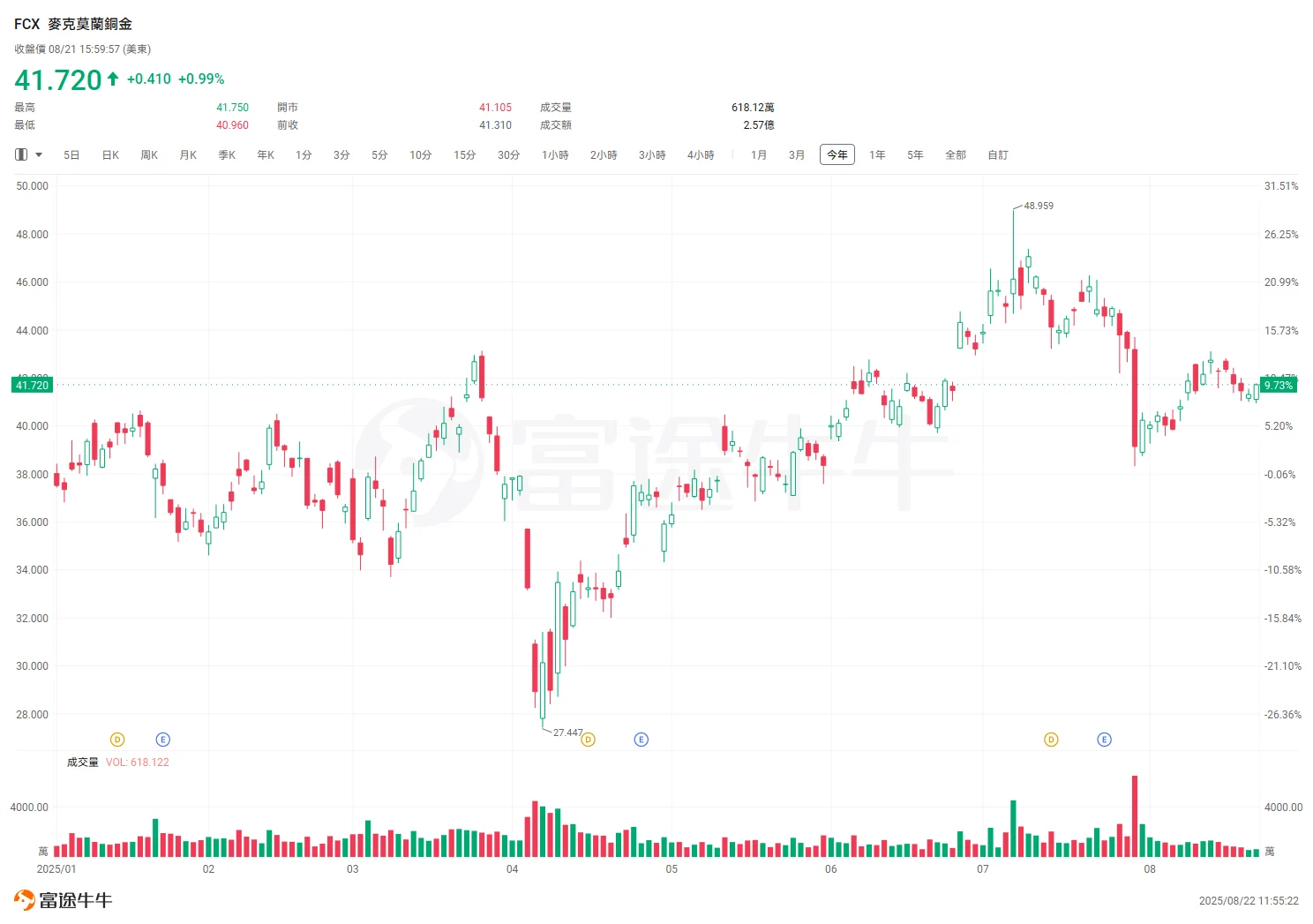Select the highlighted 今年 range
1313x924 pixels.
(837, 154)
